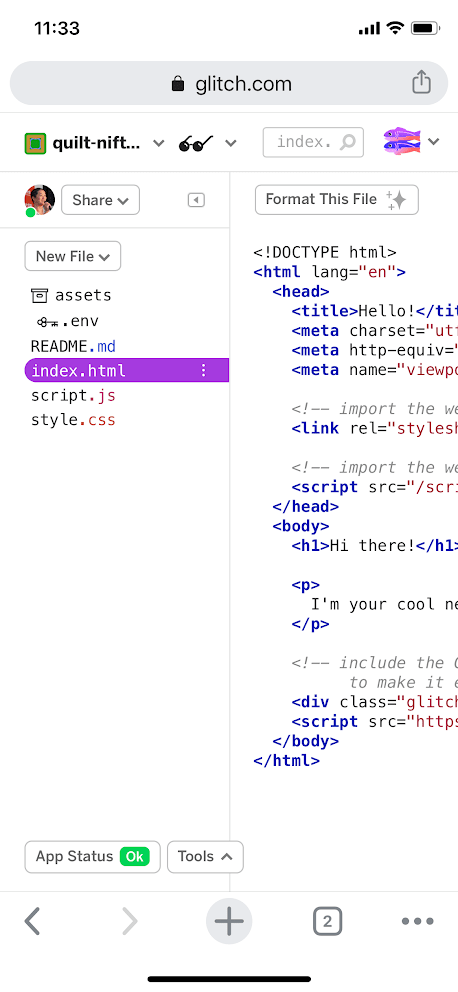Open the tab switcher showing 2
Image resolution: width=458 pixels, height=992 pixels.
point(327,922)
